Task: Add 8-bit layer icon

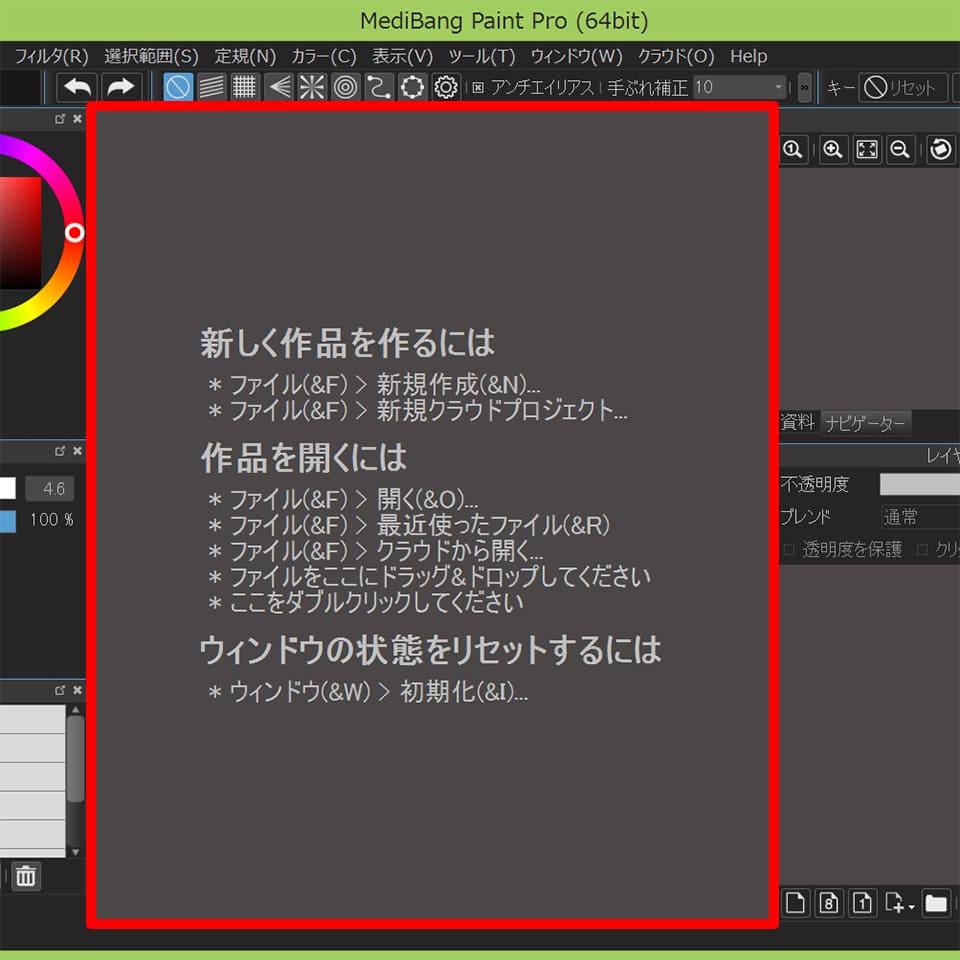Action: [829, 903]
